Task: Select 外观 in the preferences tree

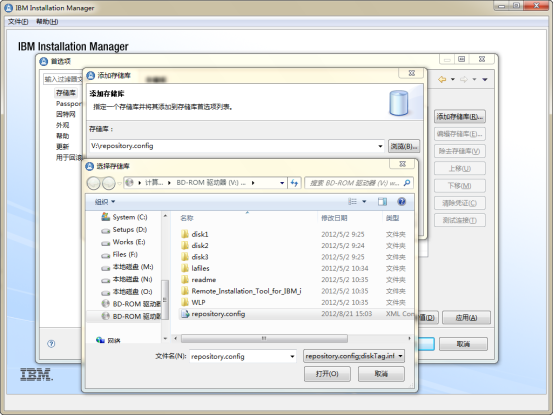Action: pos(62,125)
